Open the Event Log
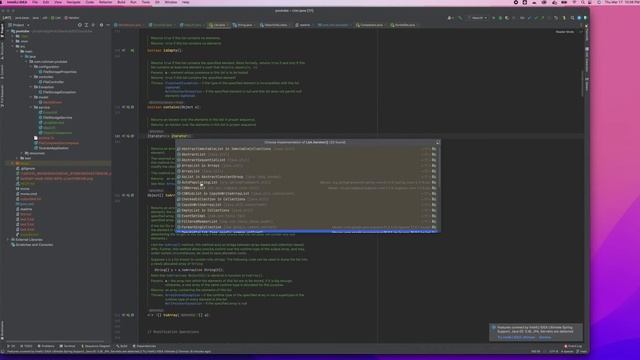The width and height of the screenshot is (640, 360). pyautogui.click(x=573, y=346)
